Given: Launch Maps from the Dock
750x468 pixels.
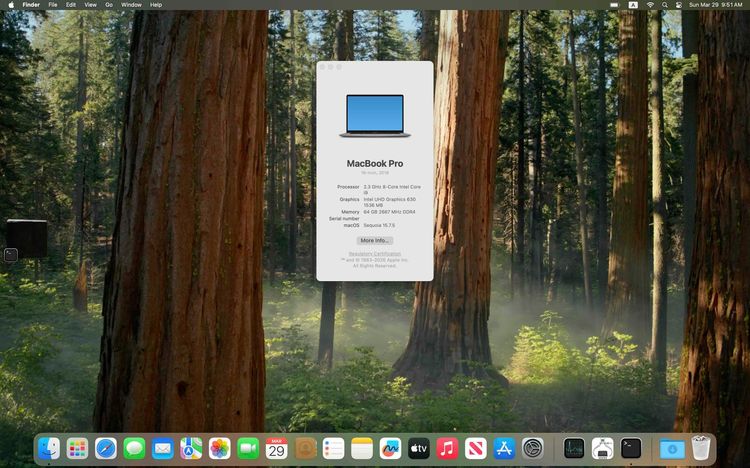Looking at the screenshot, I should (x=191, y=449).
